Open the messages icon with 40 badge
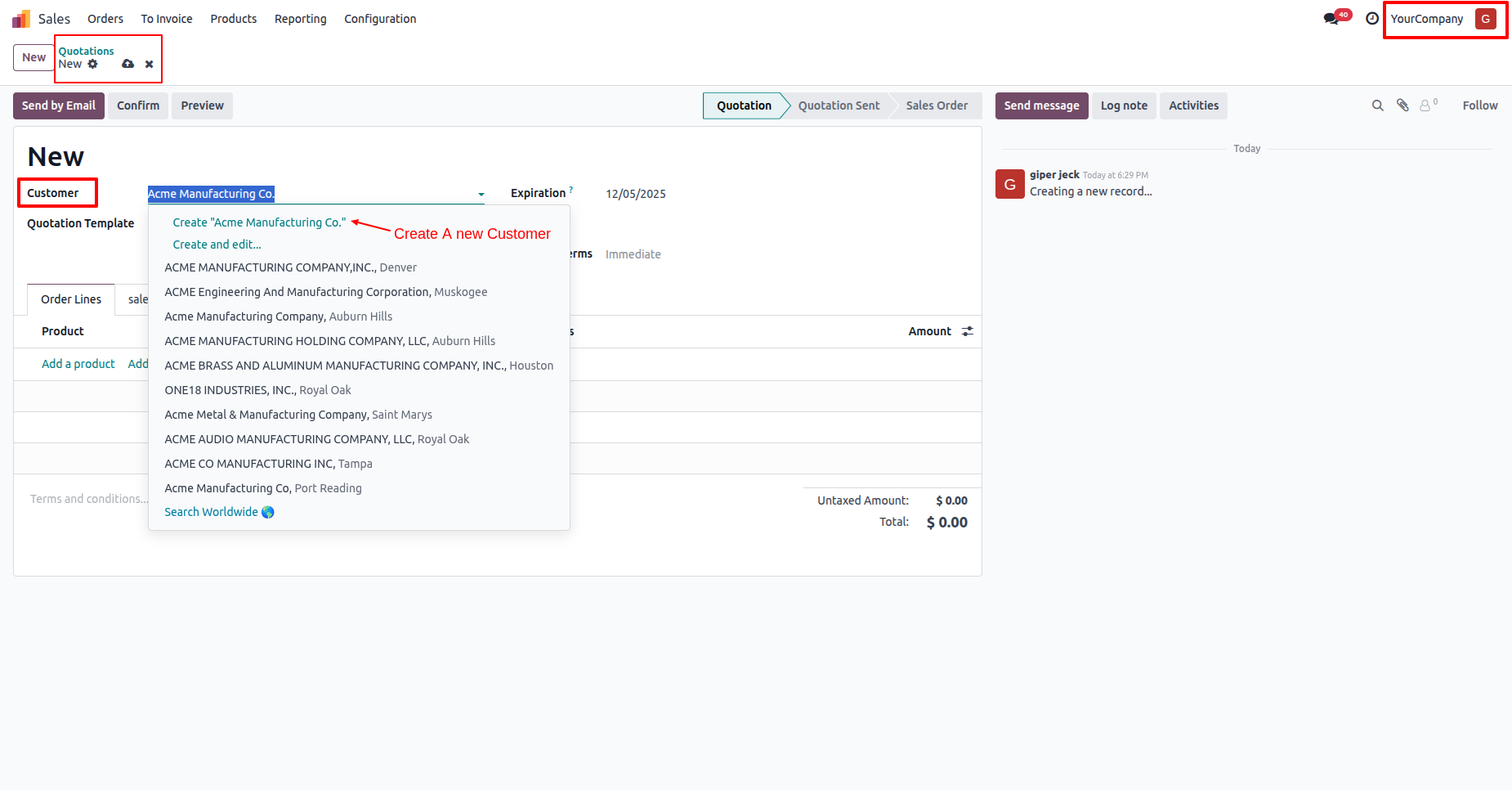 click(1336, 18)
